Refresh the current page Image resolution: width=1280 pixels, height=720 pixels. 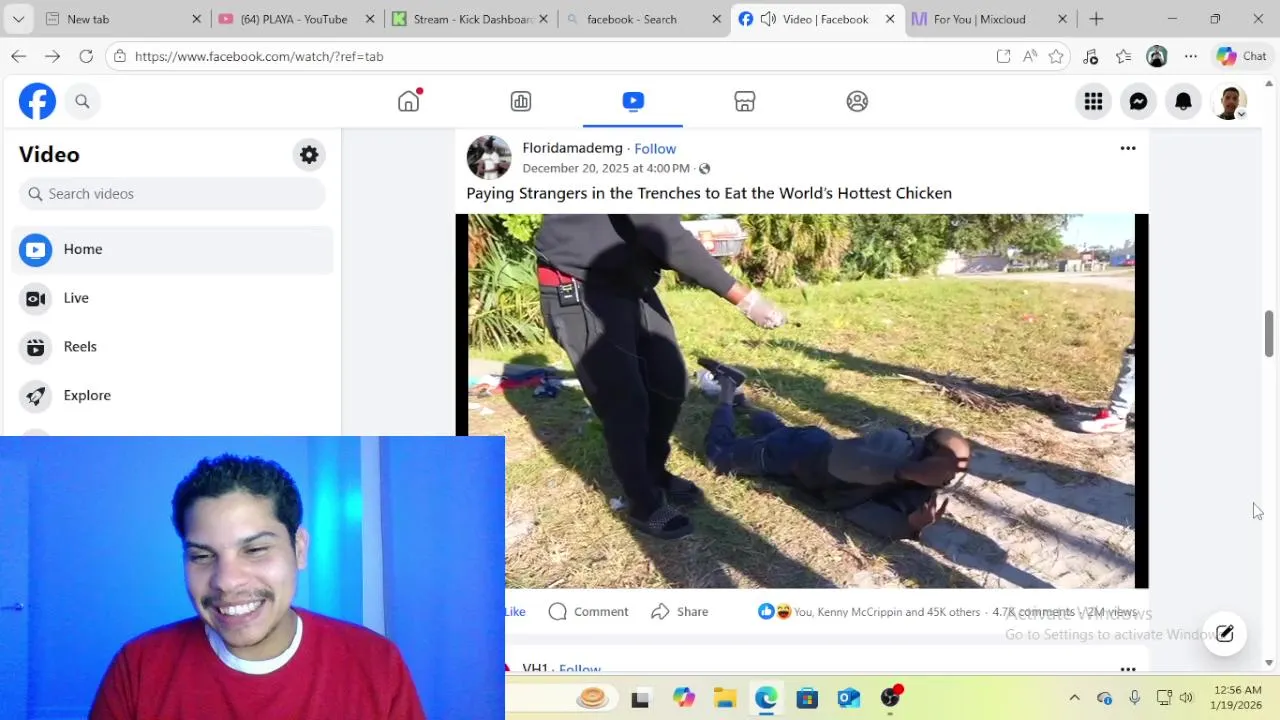(x=86, y=56)
